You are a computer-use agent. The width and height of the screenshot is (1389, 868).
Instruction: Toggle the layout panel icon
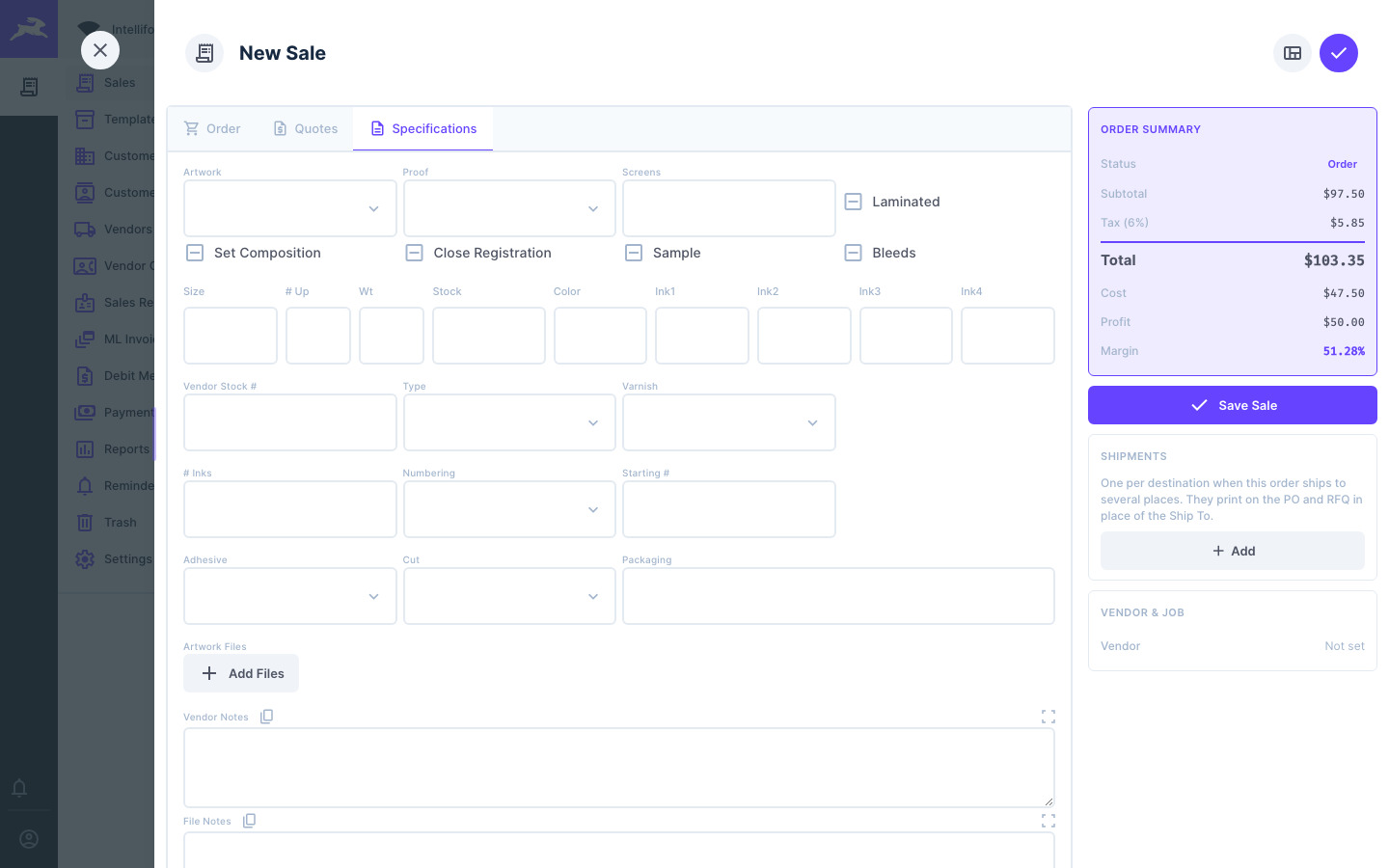click(x=1293, y=53)
